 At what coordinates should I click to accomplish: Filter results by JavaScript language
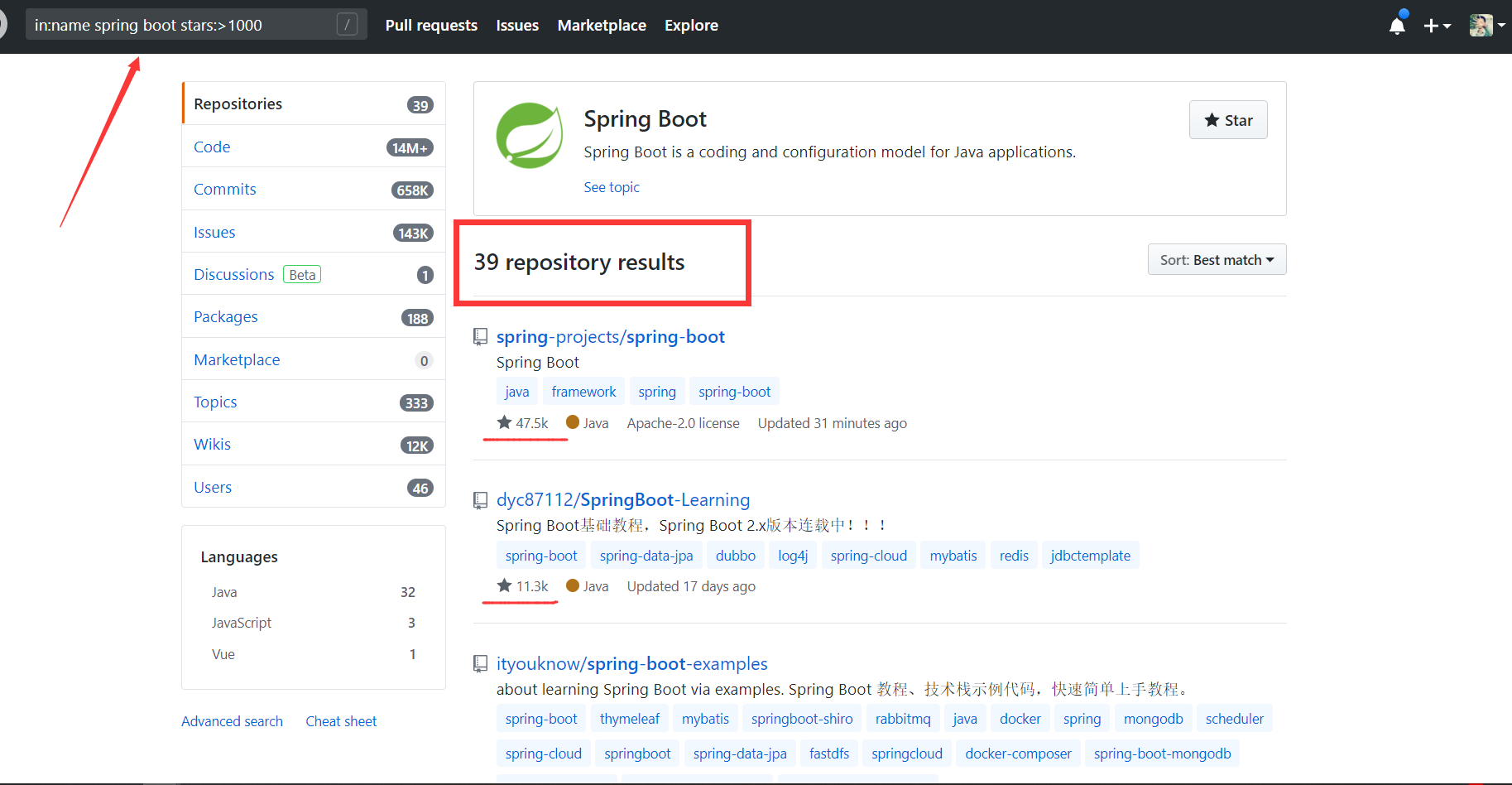point(314,623)
